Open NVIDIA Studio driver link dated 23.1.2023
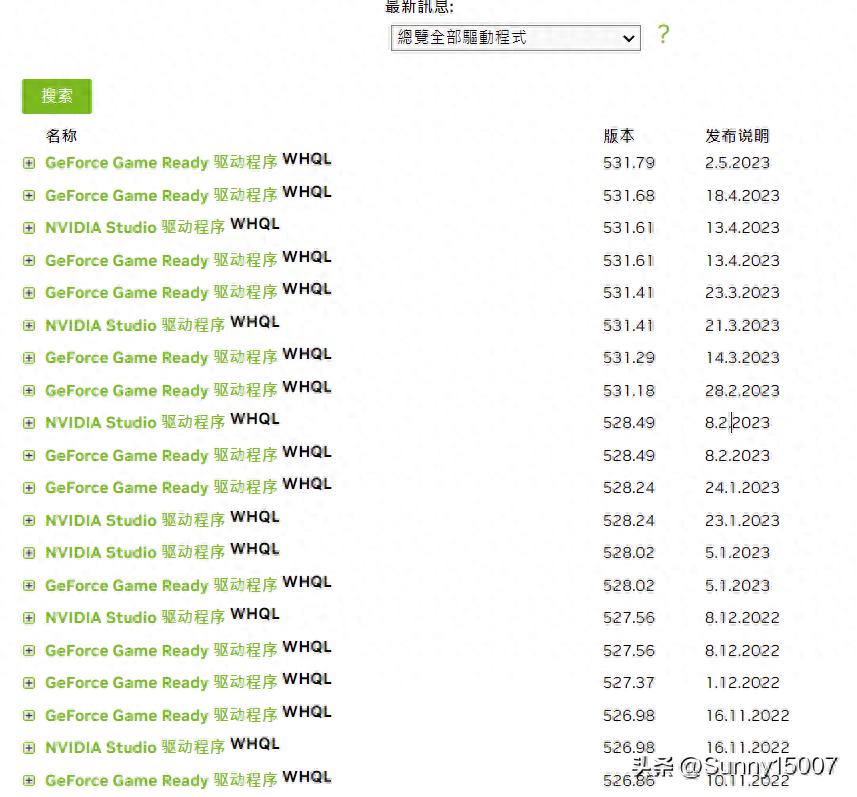The height and width of the screenshot is (797, 857). [135, 521]
